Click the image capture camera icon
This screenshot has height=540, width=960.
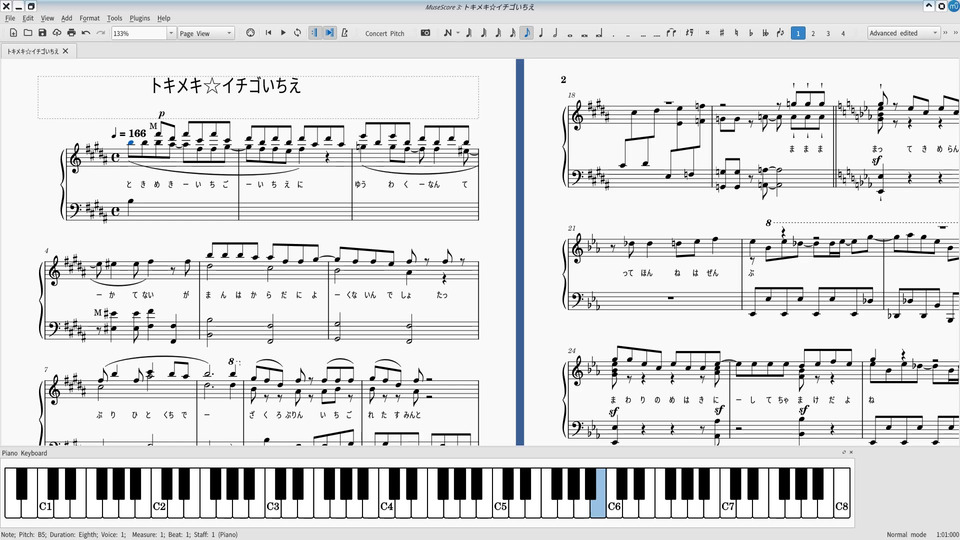(x=426, y=33)
